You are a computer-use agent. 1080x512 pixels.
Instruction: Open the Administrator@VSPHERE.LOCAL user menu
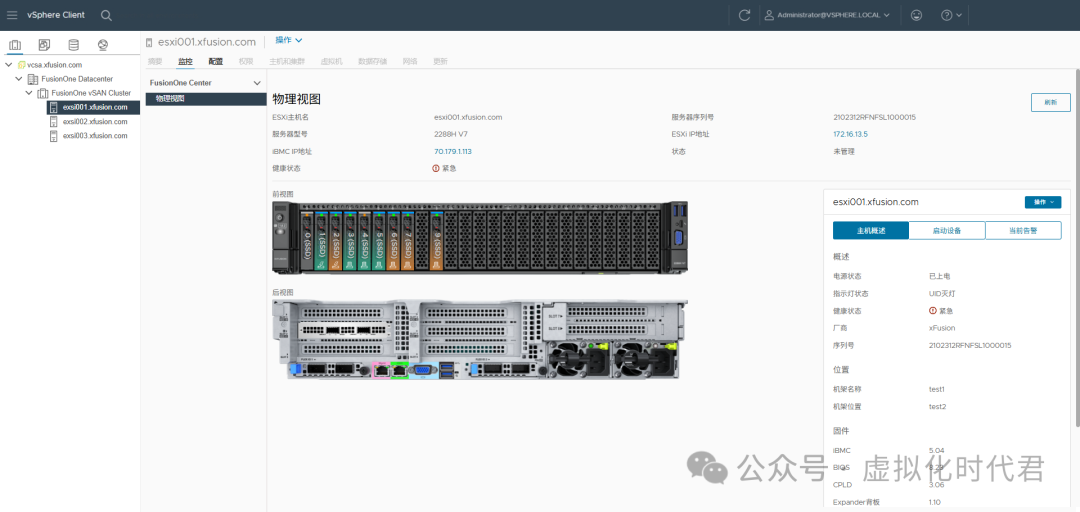pyautogui.click(x=827, y=15)
